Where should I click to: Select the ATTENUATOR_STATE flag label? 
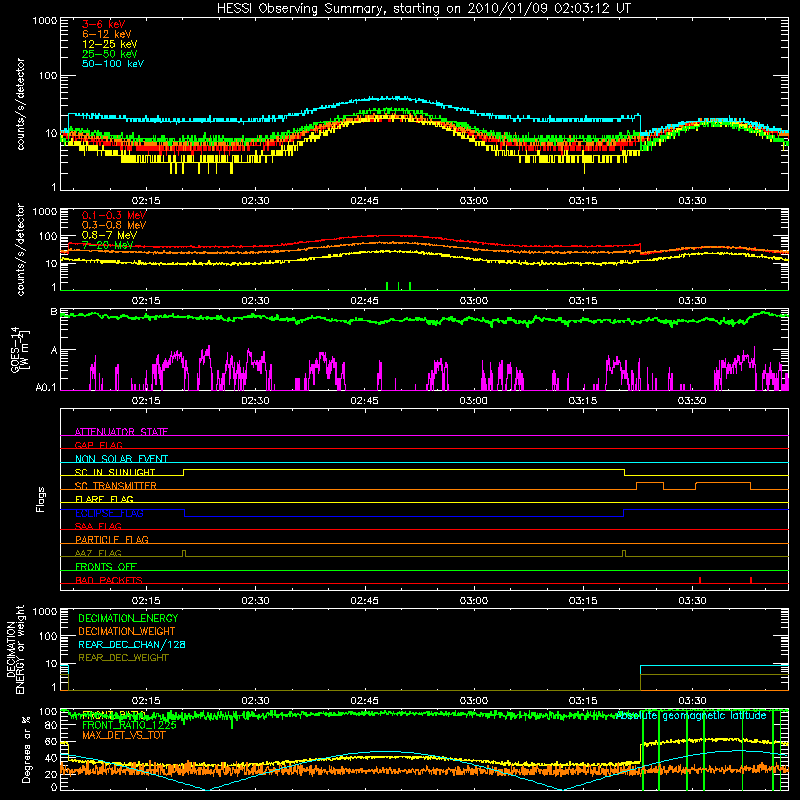tap(121, 432)
